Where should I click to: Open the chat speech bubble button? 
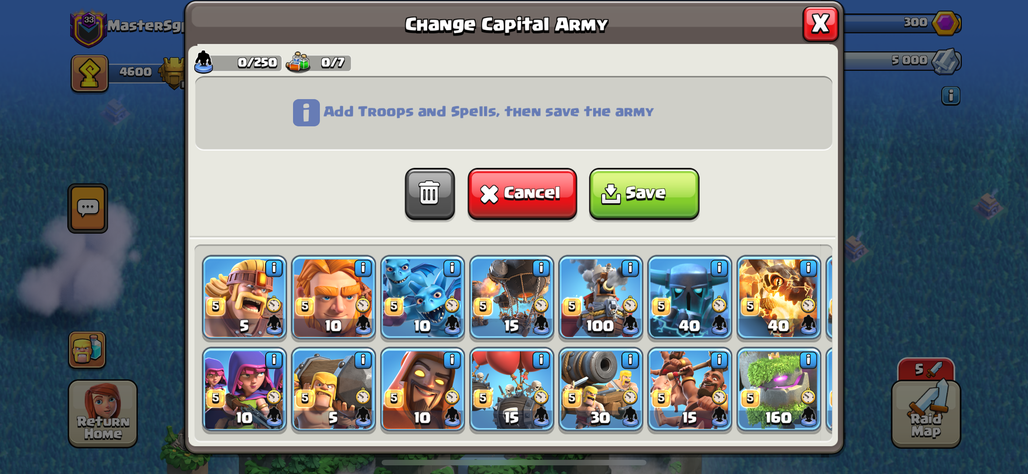coord(88,208)
